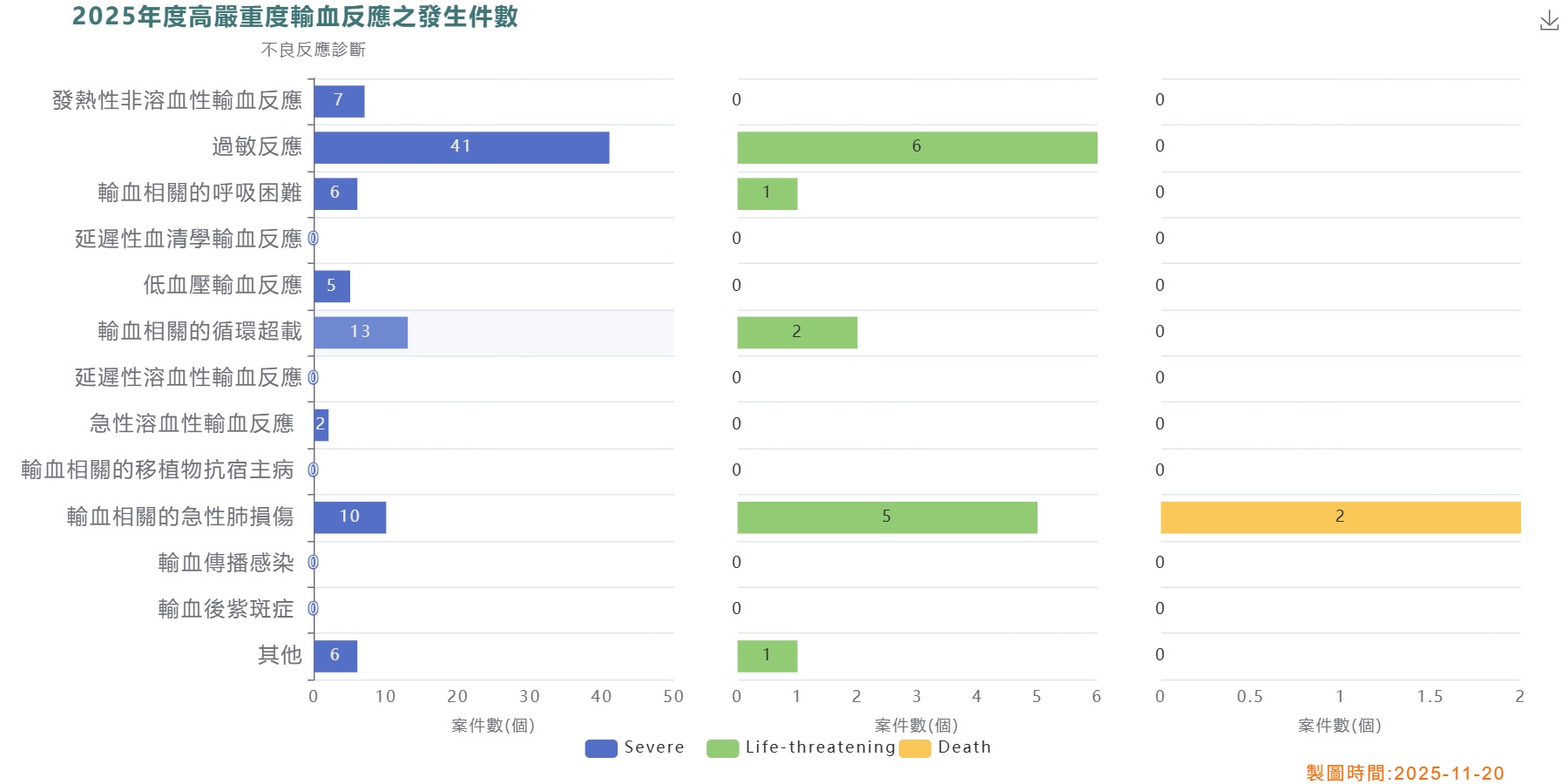This screenshot has height=784, width=1568.
Task: Click the Severe bar showing 10
Action: pos(349,517)
